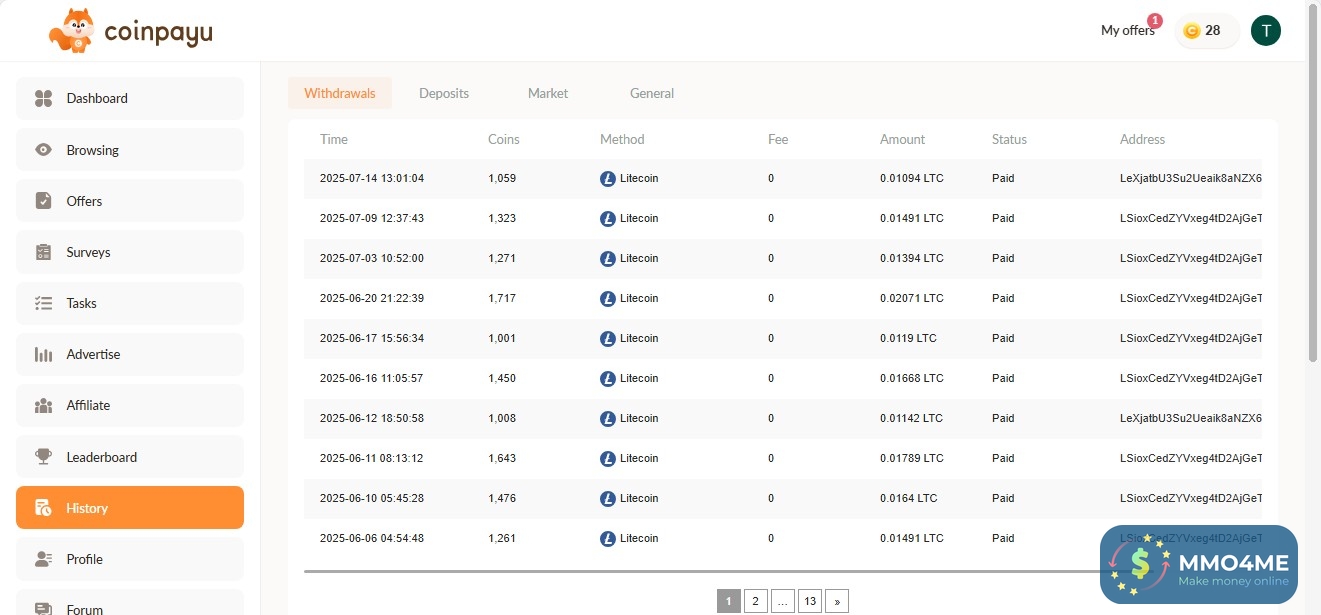Open My offers notifications link
The height and width of the screenshot is (615, 1321).
(1127, 31)
